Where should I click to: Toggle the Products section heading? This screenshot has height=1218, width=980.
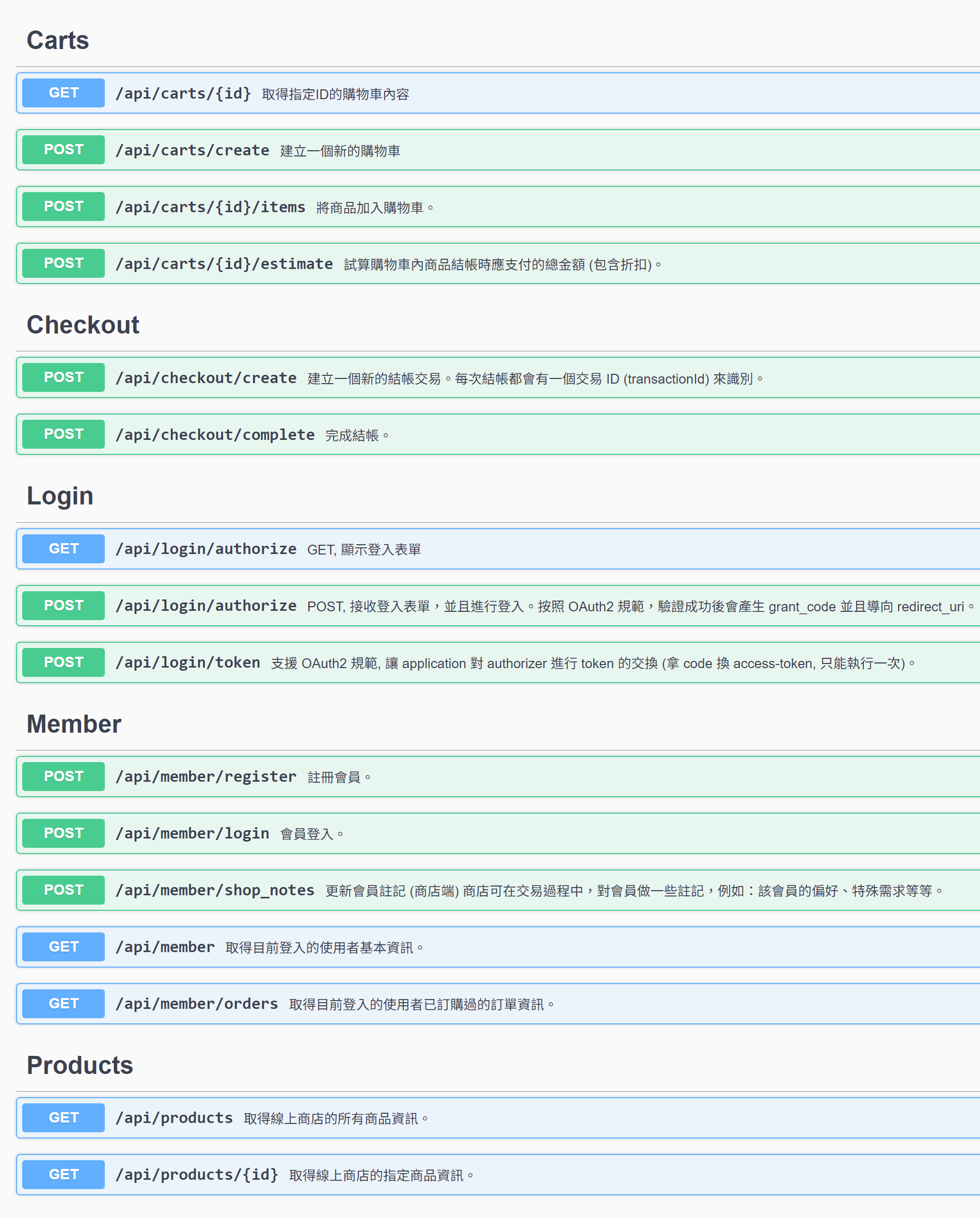coord(80,1066)
